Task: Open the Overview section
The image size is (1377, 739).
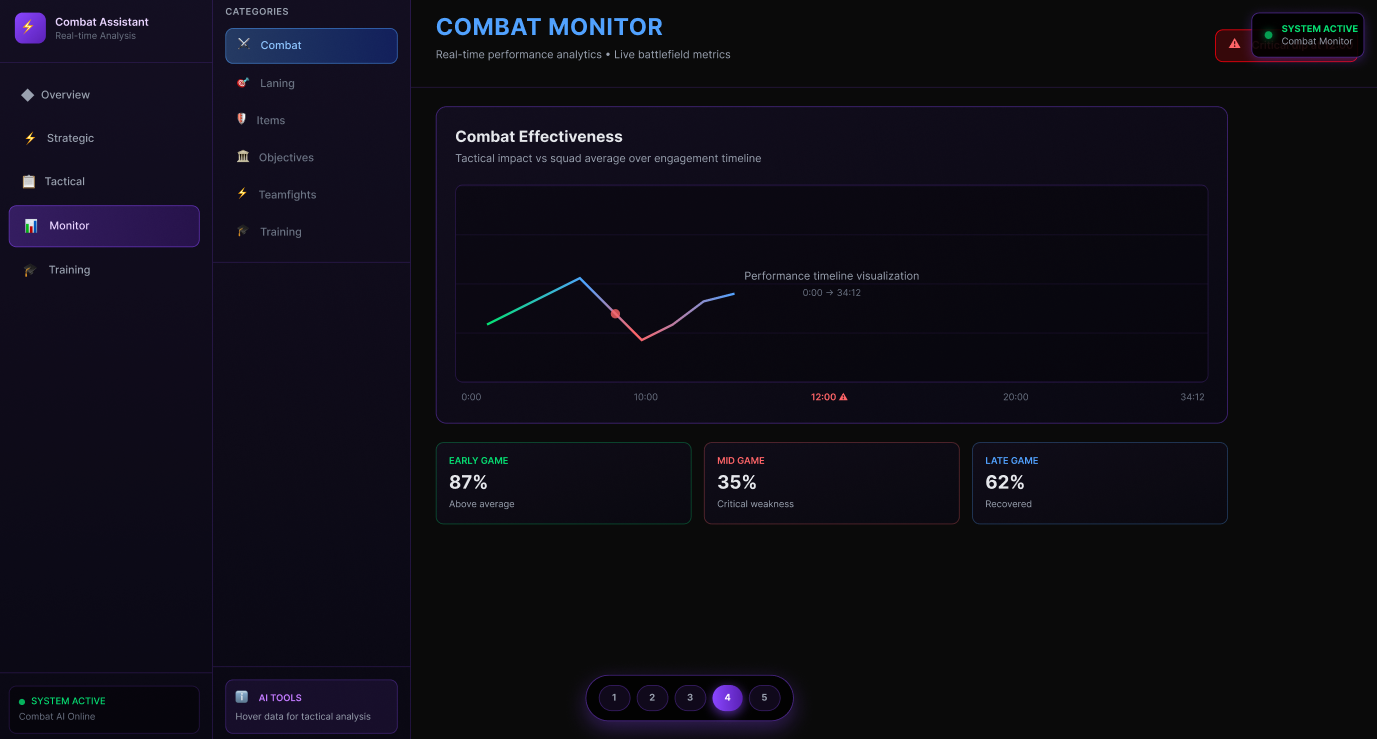Action: (104, 95)
